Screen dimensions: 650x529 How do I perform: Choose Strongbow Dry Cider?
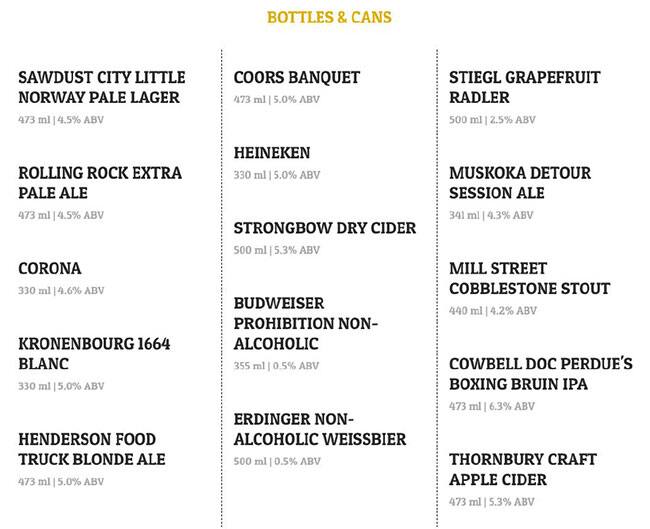(324, 228)
